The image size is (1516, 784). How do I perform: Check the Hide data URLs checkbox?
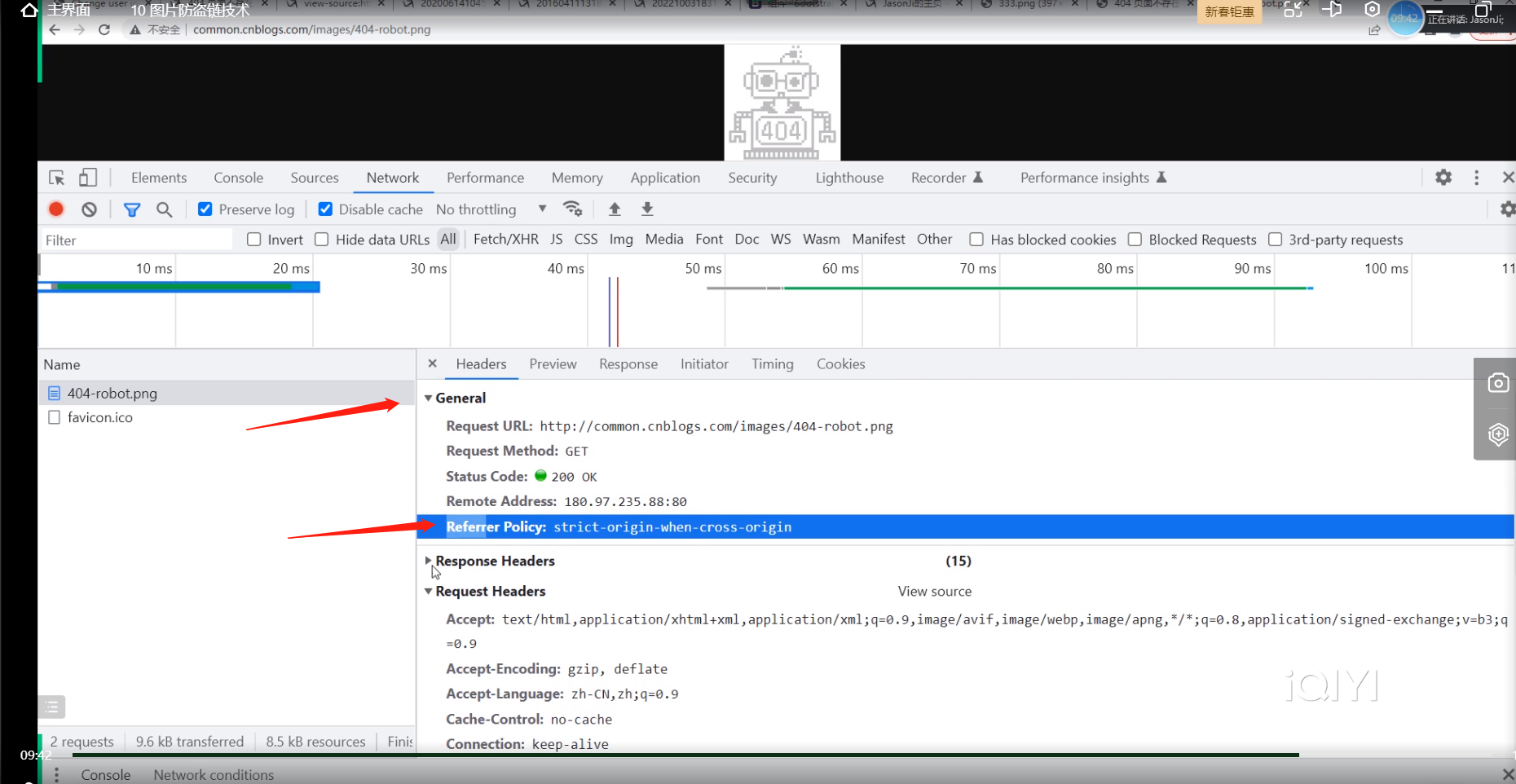tap(322, 240)
